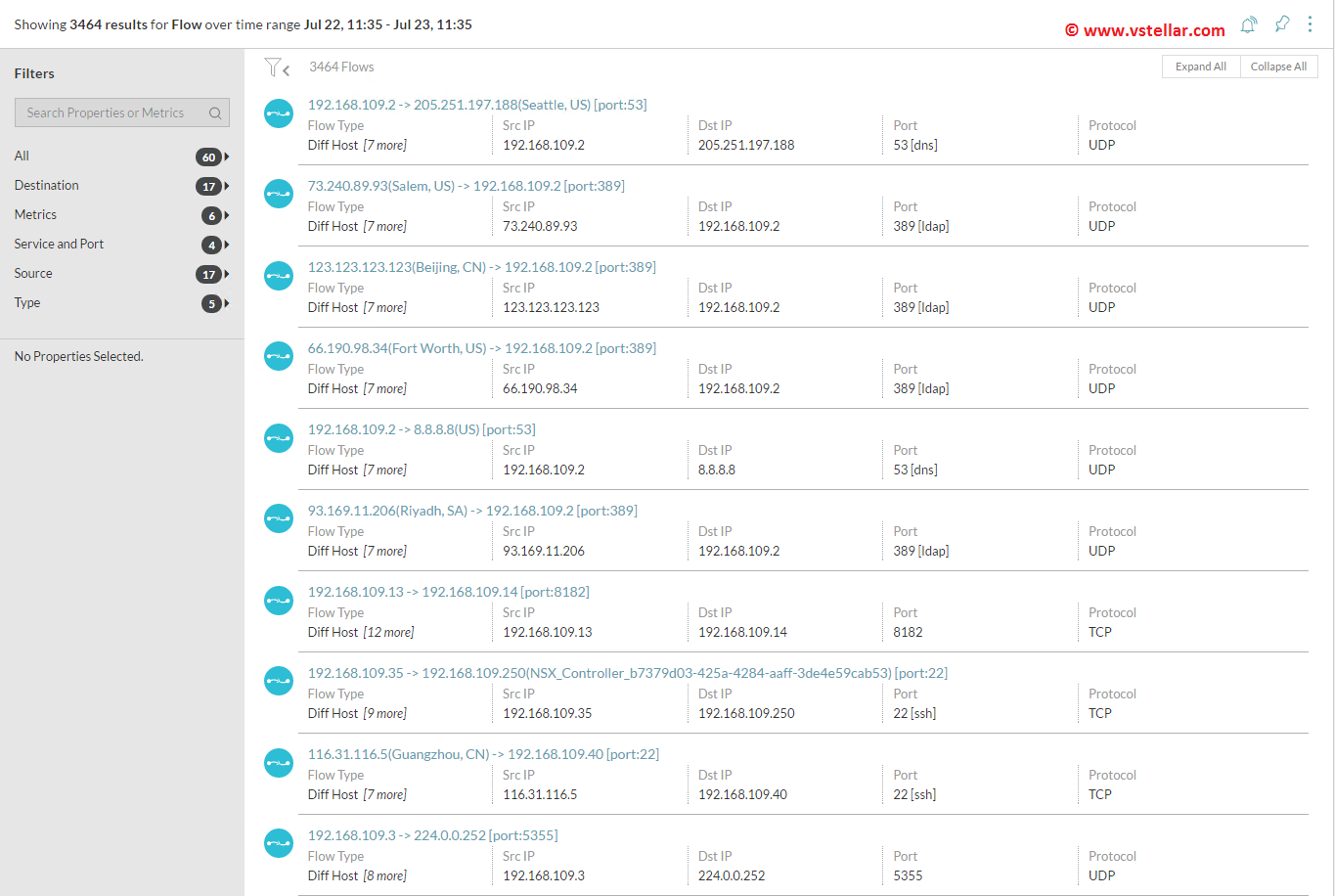
Task: Open the three-dot more options menu
Action: (1310, 24)
